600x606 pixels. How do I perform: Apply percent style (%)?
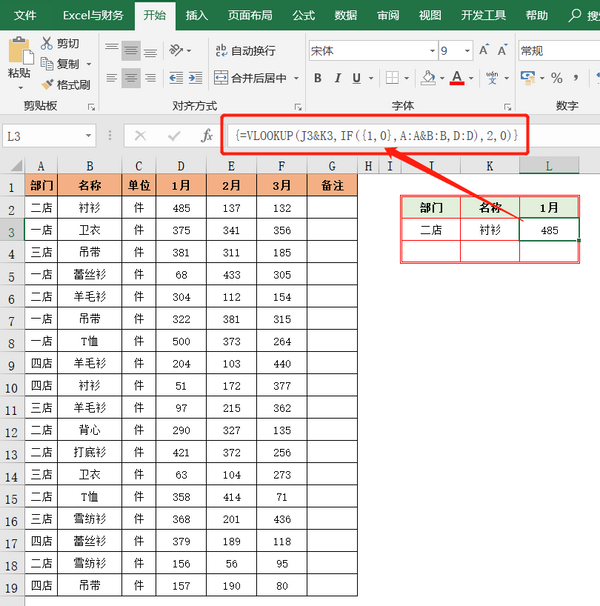point(557,78)
